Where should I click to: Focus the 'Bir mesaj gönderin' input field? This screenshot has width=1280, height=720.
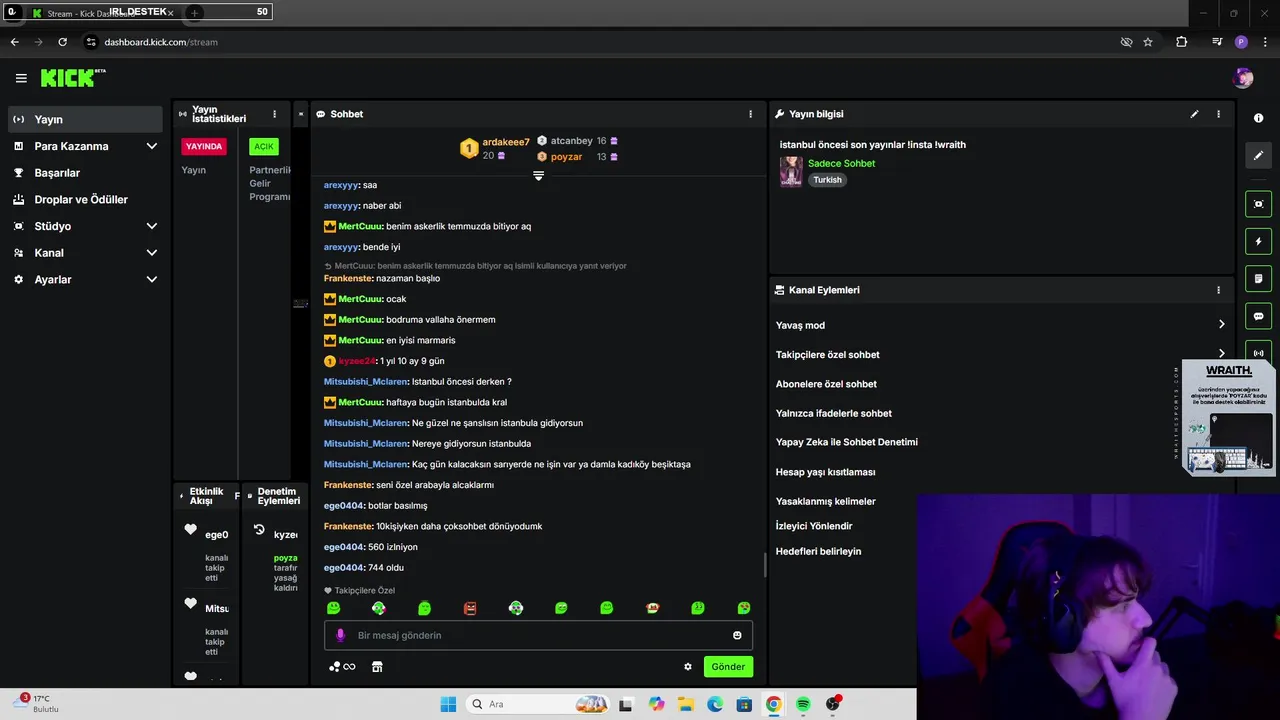tap(538, 635)
